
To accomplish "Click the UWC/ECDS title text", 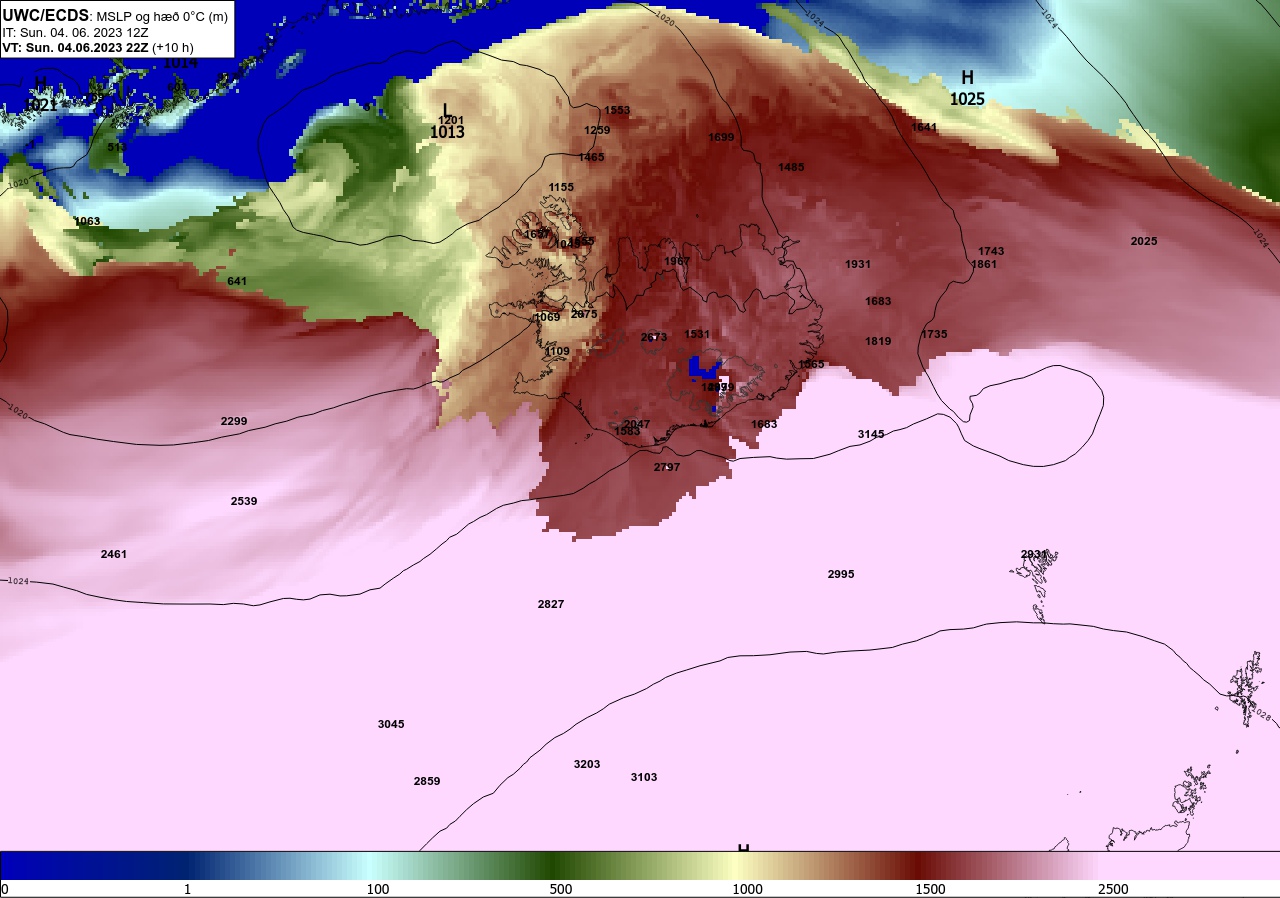I will coord(46,15).
